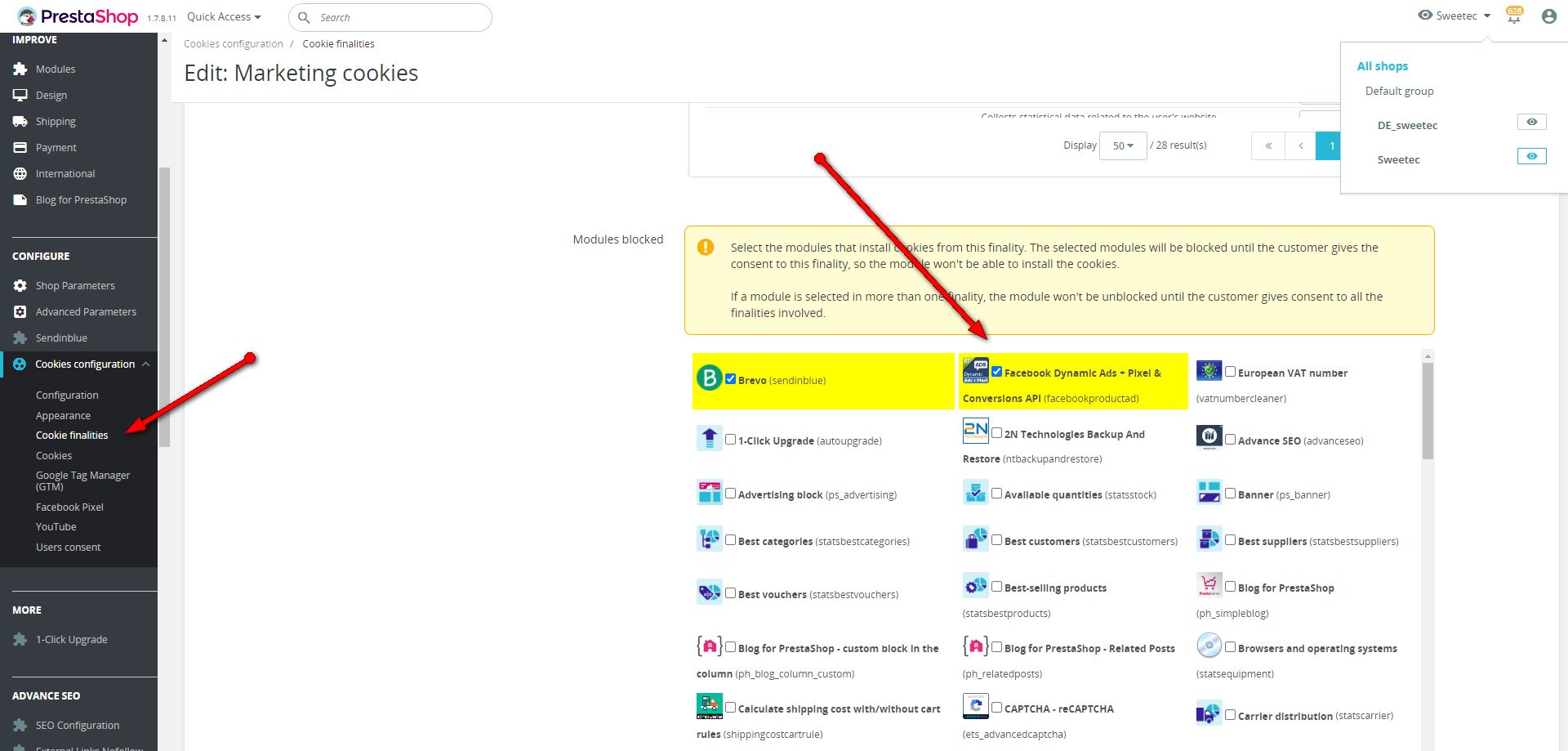The width and height of the screenshot is (1568, 751).
Task: Click the sidebar vertical scrollbar
Action: (164, 306)
